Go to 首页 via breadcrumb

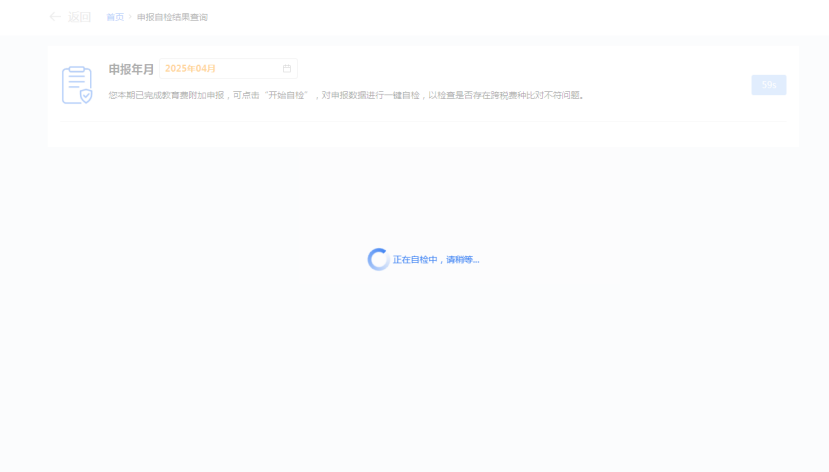point(115,17)
